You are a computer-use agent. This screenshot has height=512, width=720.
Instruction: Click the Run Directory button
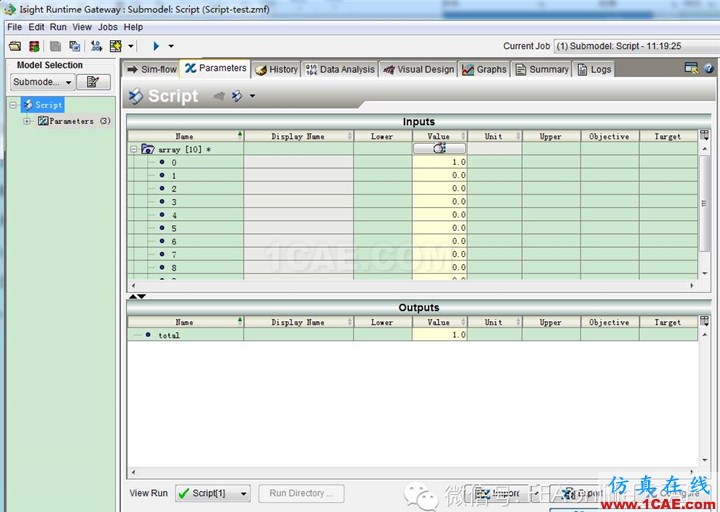[301, 494]
